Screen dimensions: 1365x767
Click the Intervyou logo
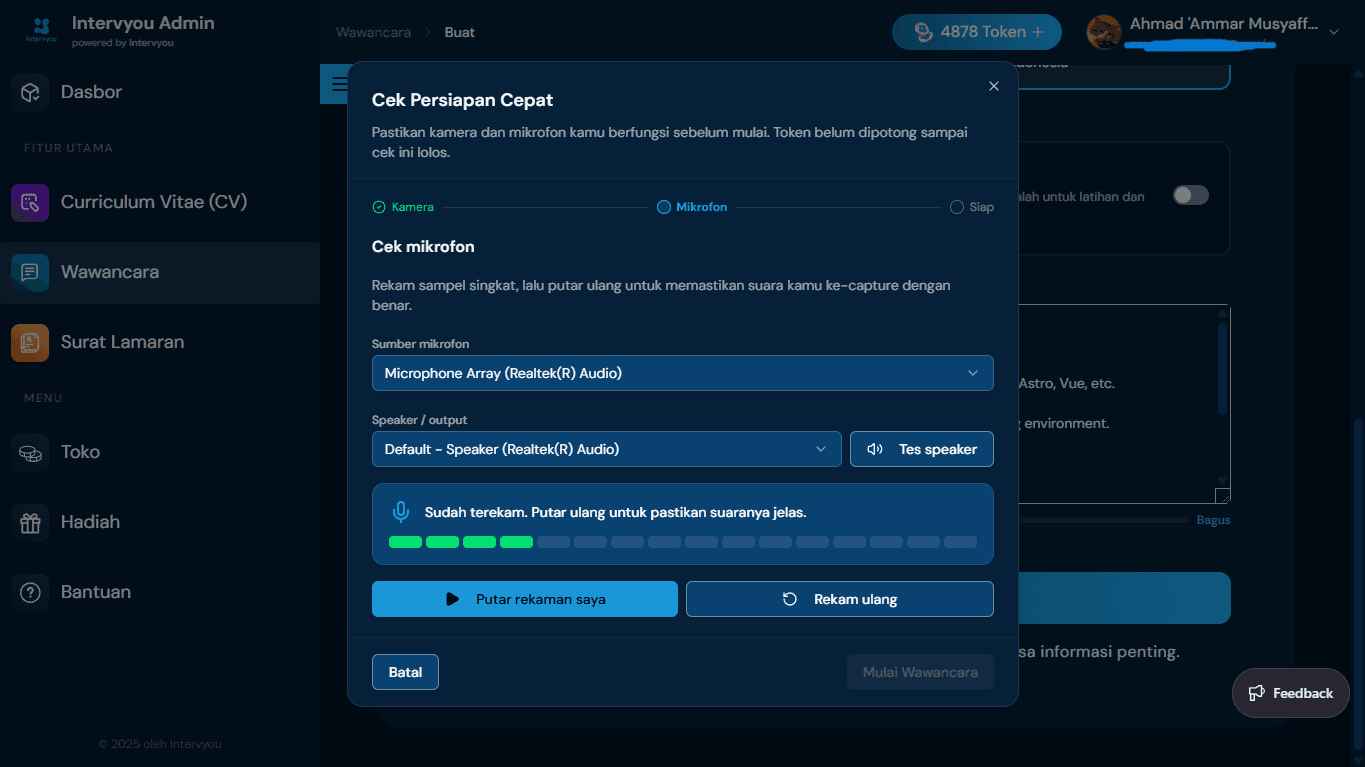click(42, 30)
